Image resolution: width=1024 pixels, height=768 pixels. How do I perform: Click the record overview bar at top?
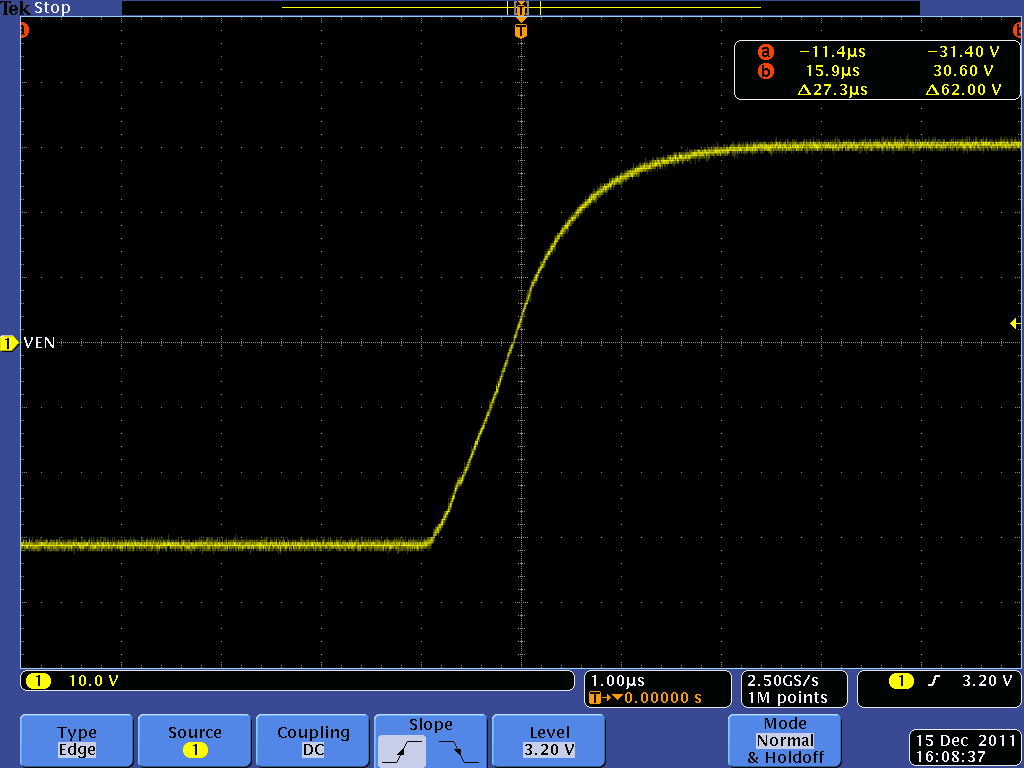[520, 8]
